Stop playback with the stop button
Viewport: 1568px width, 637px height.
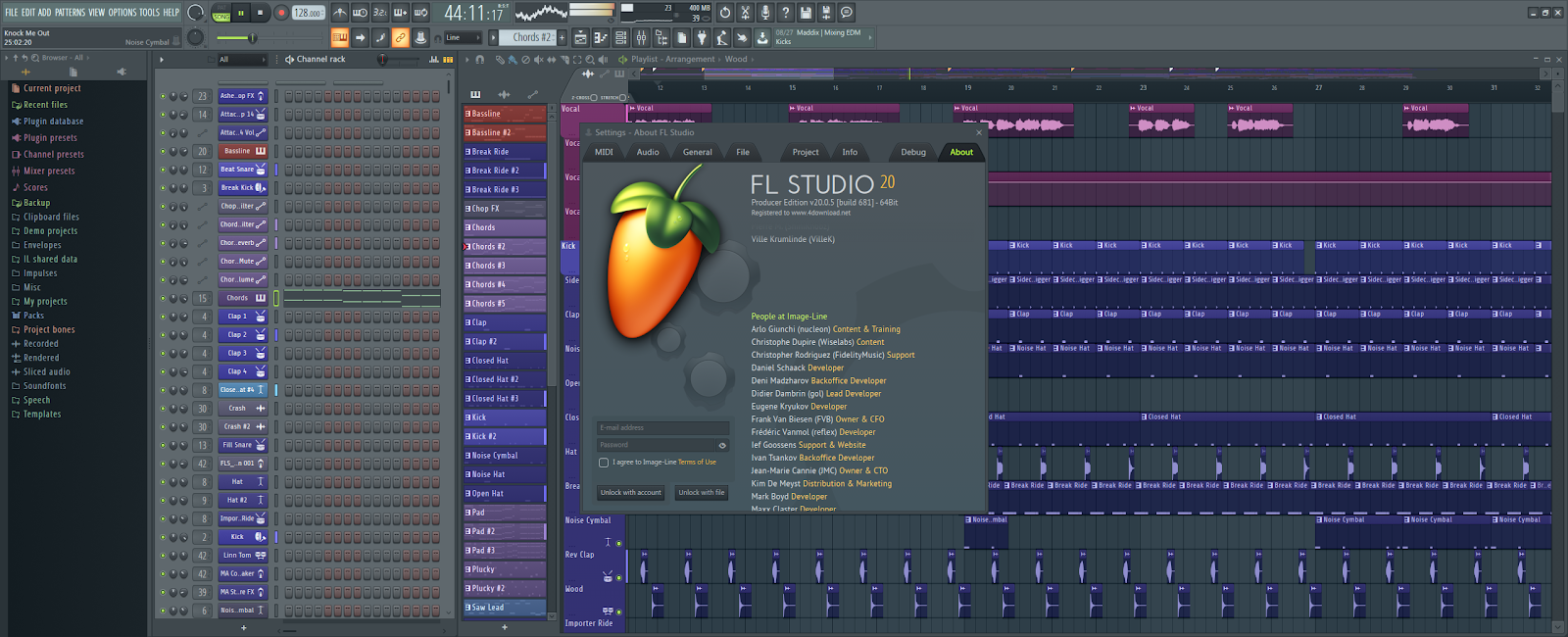coord(260,13)
